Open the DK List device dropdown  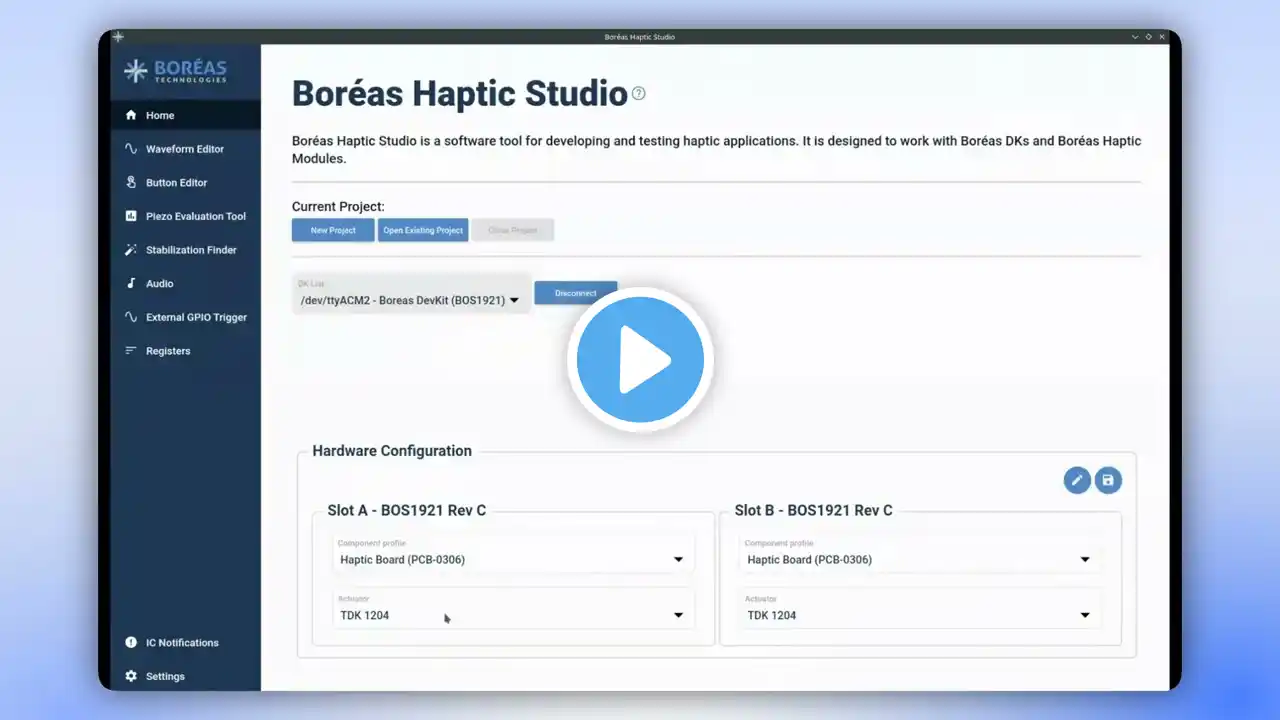(411, 294)
